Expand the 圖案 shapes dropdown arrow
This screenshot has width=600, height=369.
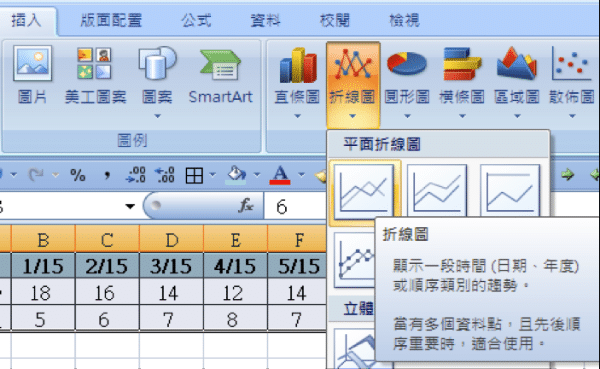pyautogui.click(x=157, y=116)
